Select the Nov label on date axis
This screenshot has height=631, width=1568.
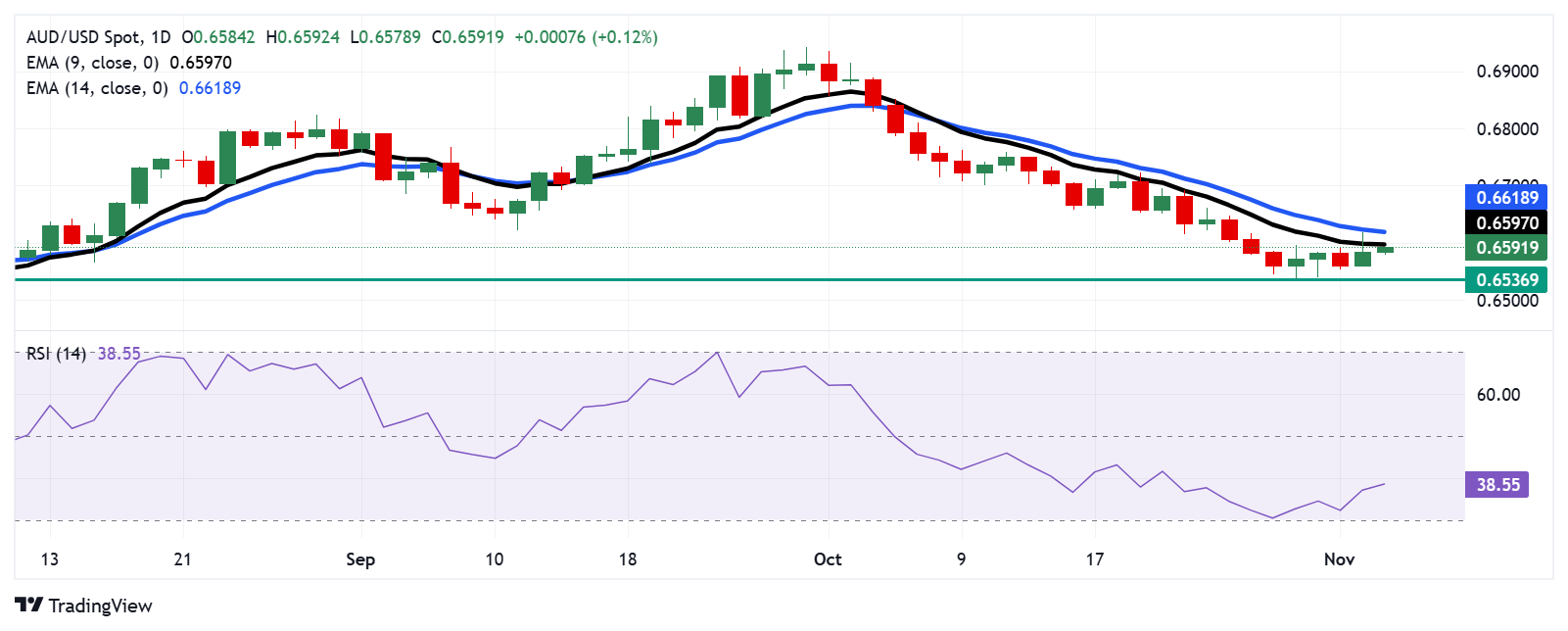pyautogui.click(x=1339, y=559)
